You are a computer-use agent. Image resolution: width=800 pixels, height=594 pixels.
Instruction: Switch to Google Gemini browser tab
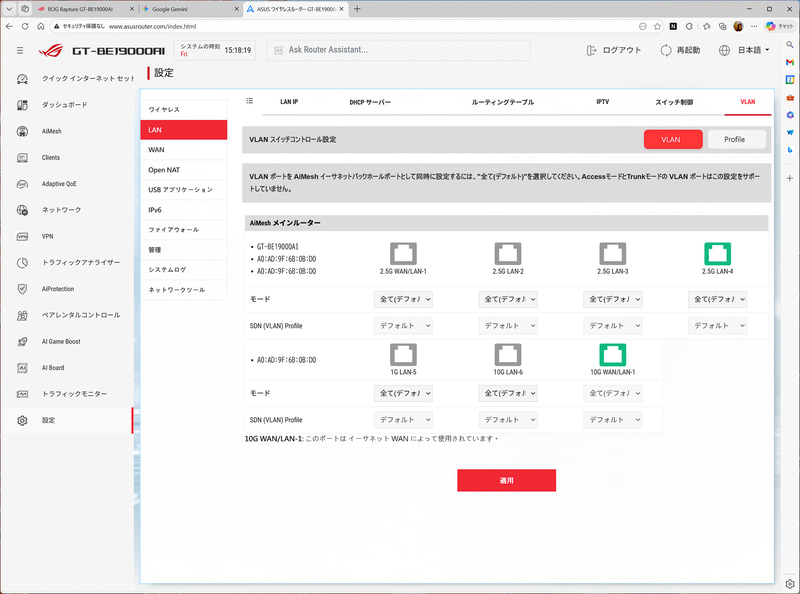189,9
